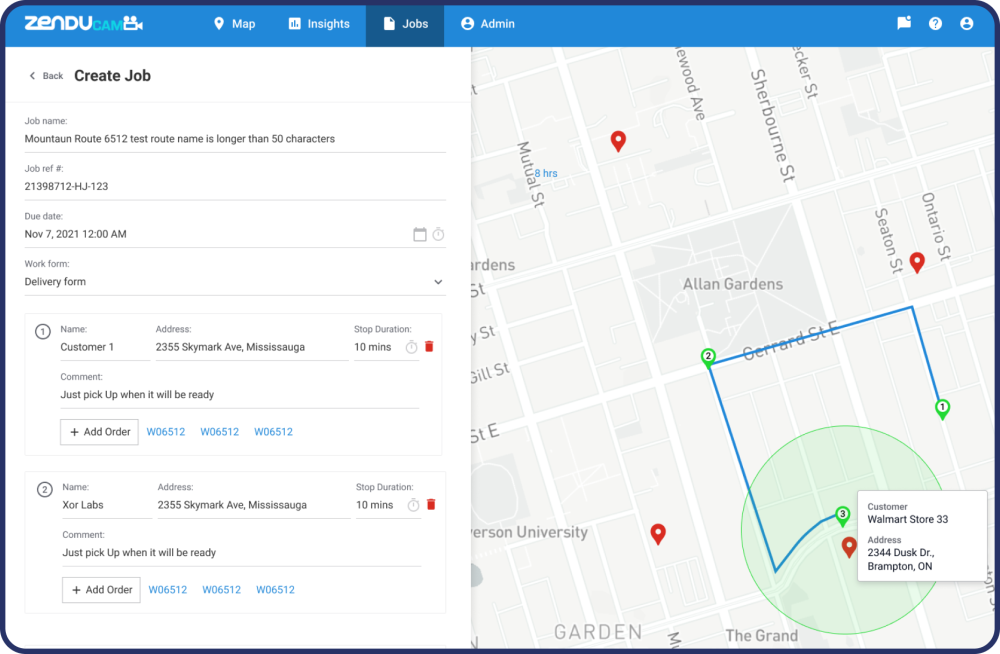Delete the Xor Labs stop with trash icon
The width and height of the screenshot is (1000, 654).
[x=431, y=505]
